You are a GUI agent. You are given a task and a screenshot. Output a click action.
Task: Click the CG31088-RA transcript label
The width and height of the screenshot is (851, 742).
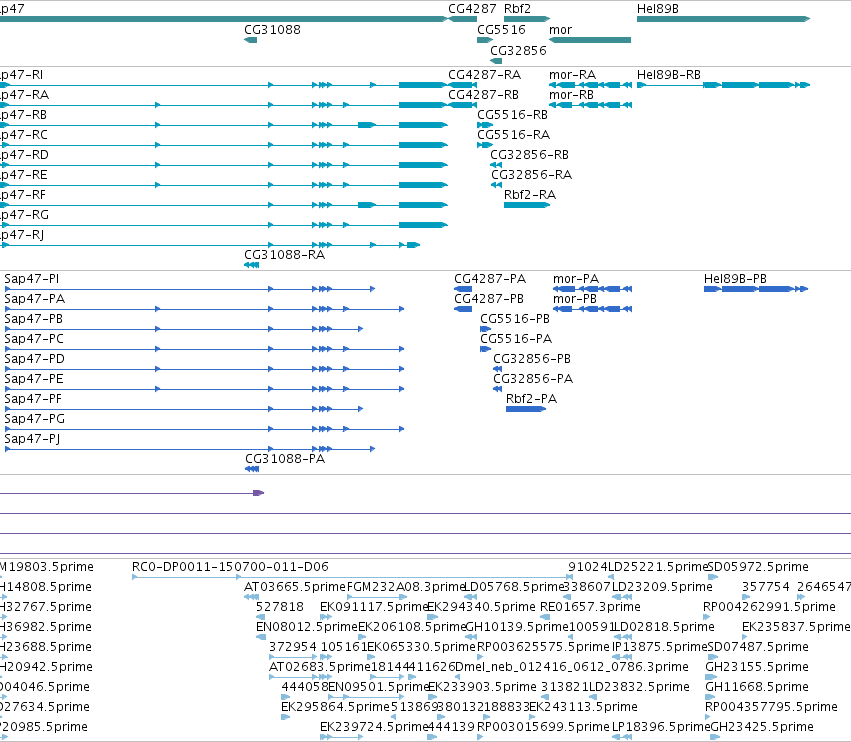pos(284,255)
